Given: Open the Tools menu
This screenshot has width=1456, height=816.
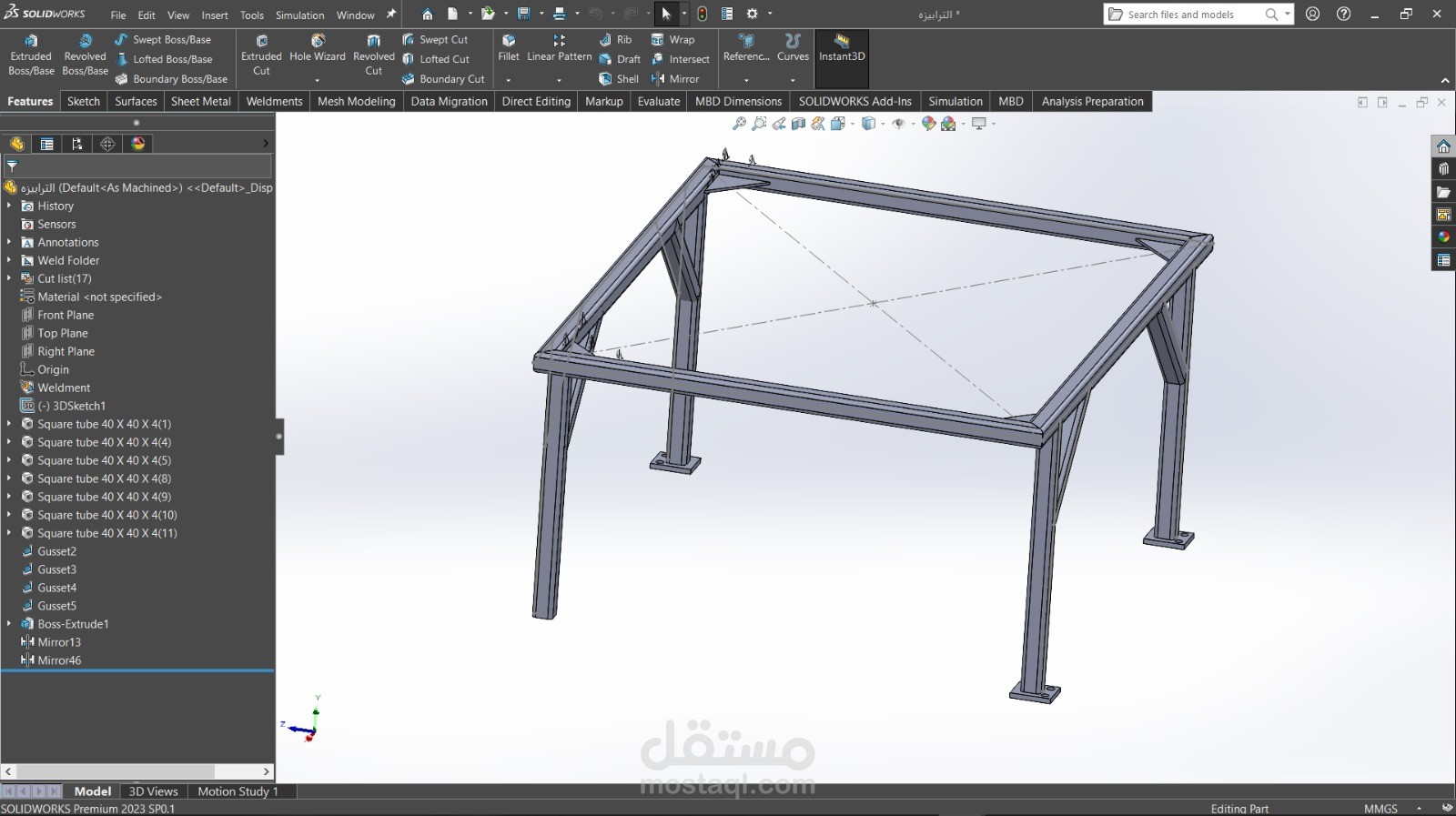Looking at the screenshot, I should [x=252, y=15].
